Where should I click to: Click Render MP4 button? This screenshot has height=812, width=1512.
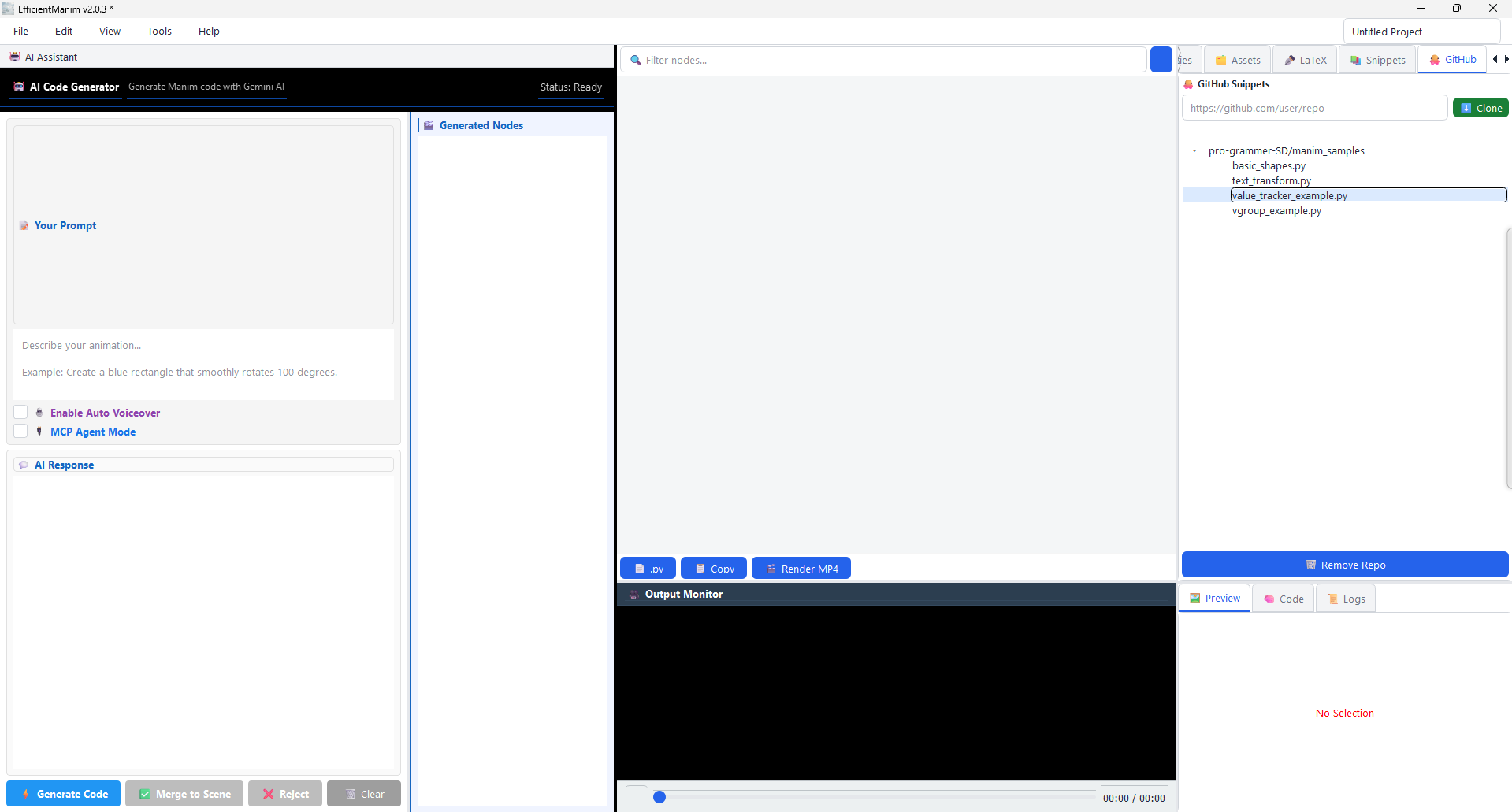[x=801, y=568]
